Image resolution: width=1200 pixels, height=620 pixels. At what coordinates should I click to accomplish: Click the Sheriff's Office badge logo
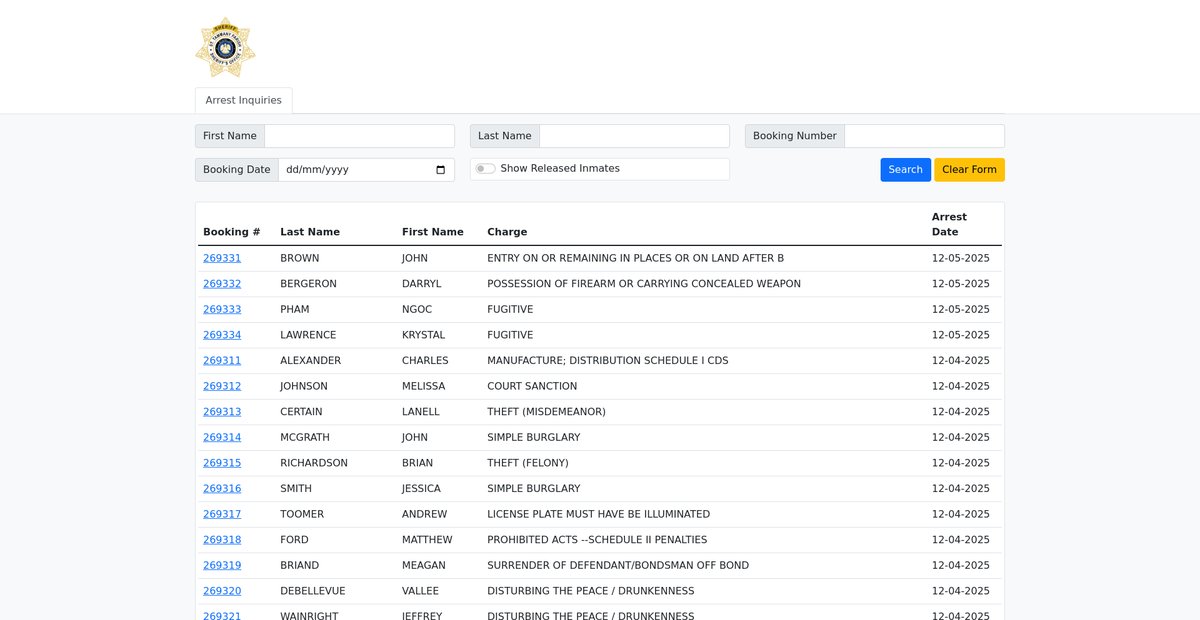[225, 47]
